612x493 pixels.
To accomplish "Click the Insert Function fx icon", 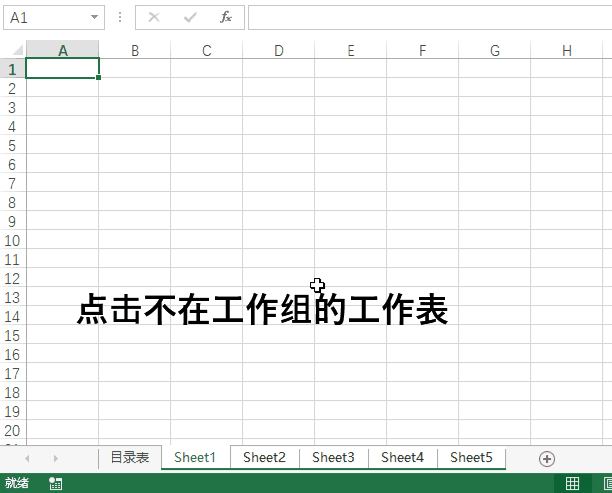I will [x=226, y=17].
